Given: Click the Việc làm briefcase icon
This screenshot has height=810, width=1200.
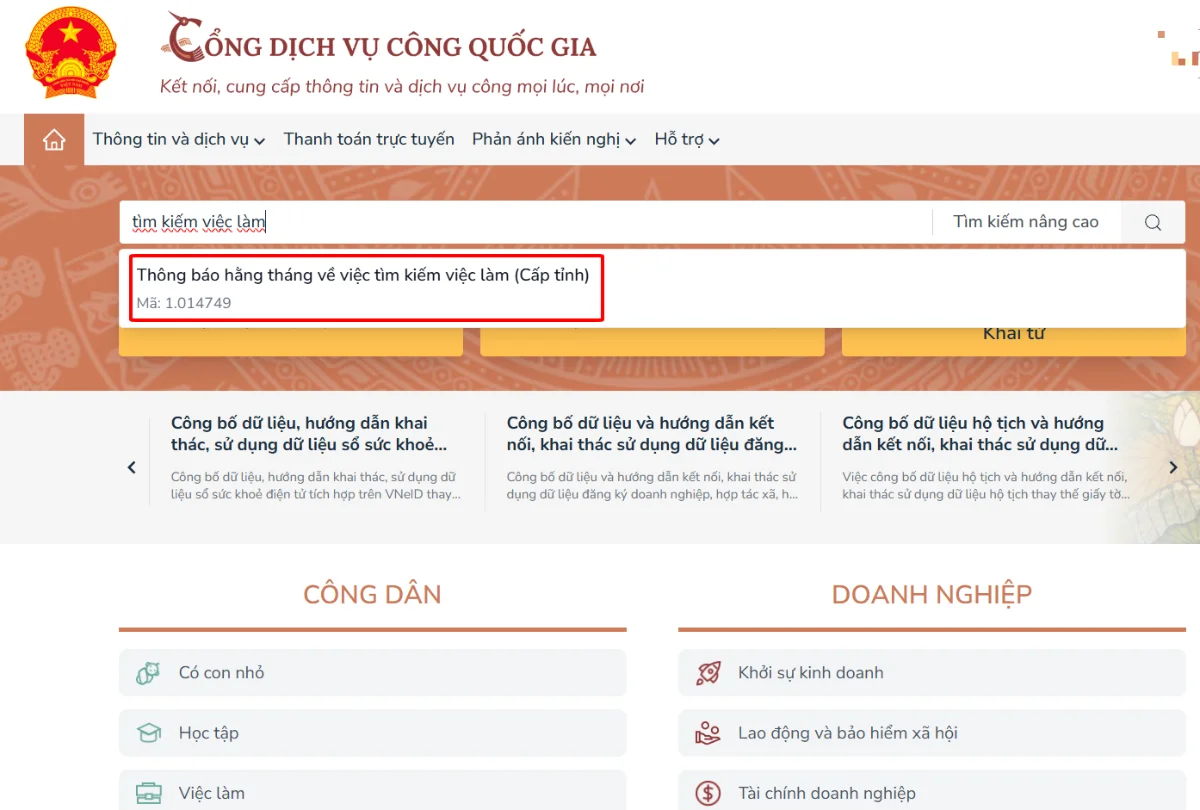Looking at the screenshot, I should (148, 793).
